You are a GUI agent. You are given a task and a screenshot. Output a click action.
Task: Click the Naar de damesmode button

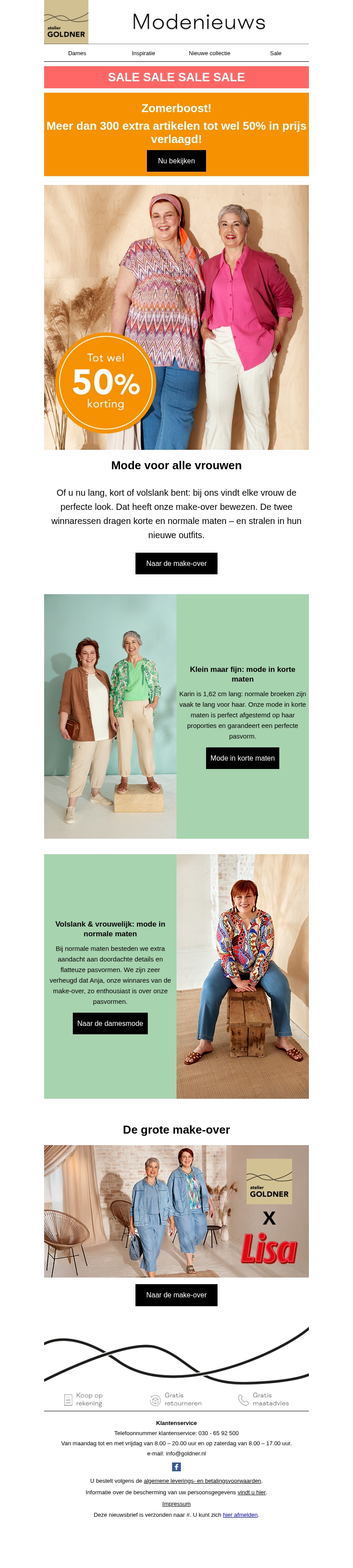110,1023
